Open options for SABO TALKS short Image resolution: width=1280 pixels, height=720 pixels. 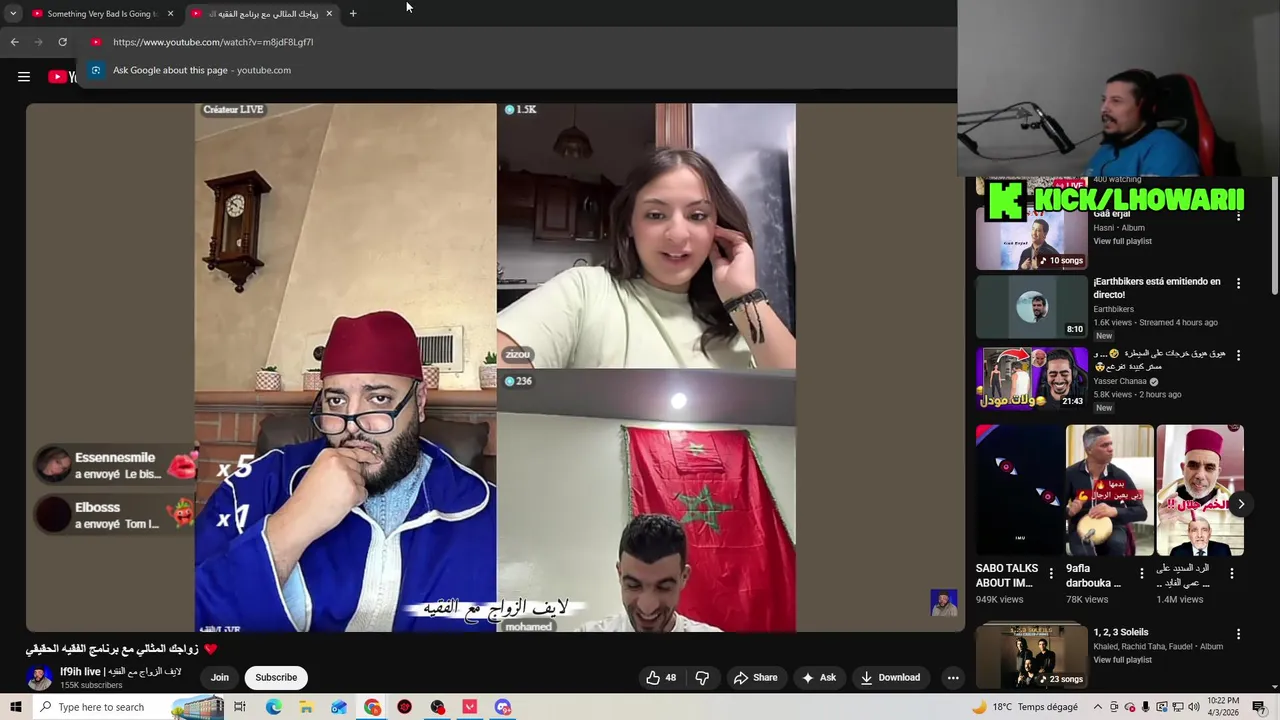1051,574
